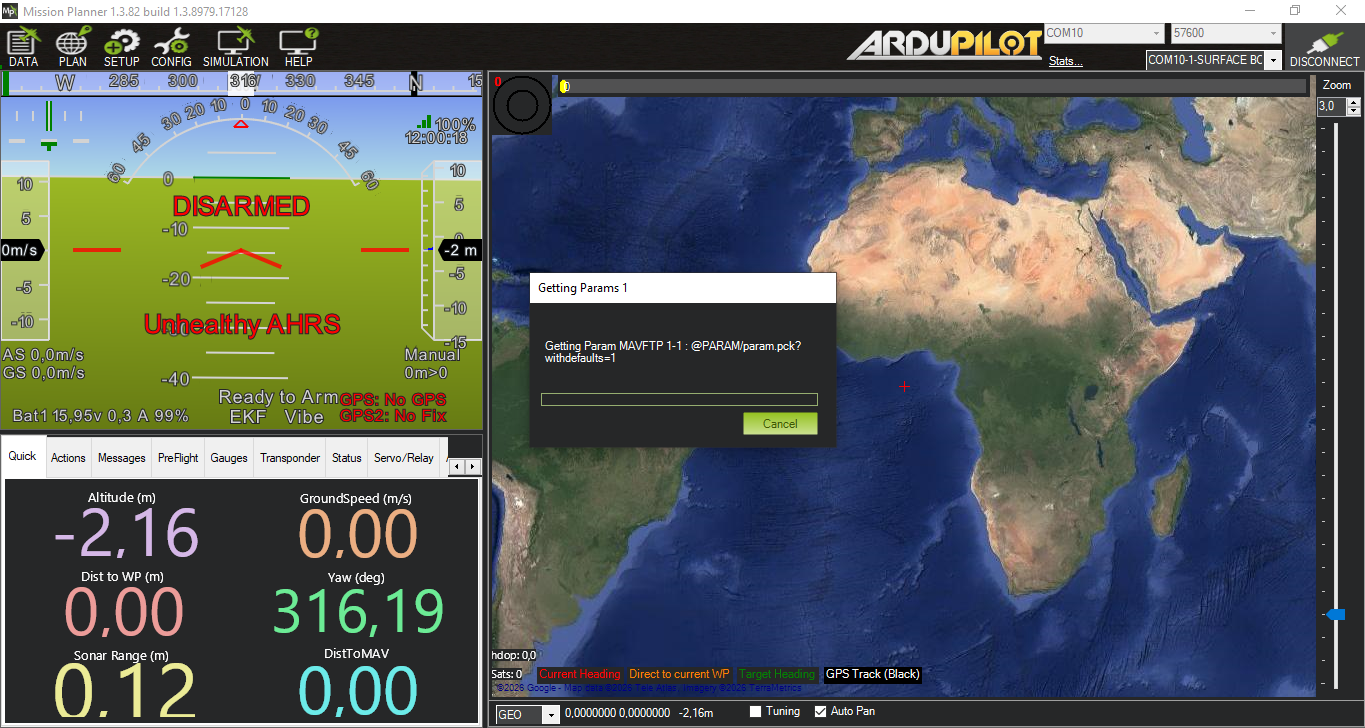Click the map zoom slider handle
1365x728 pixels.
point(1335,615)
